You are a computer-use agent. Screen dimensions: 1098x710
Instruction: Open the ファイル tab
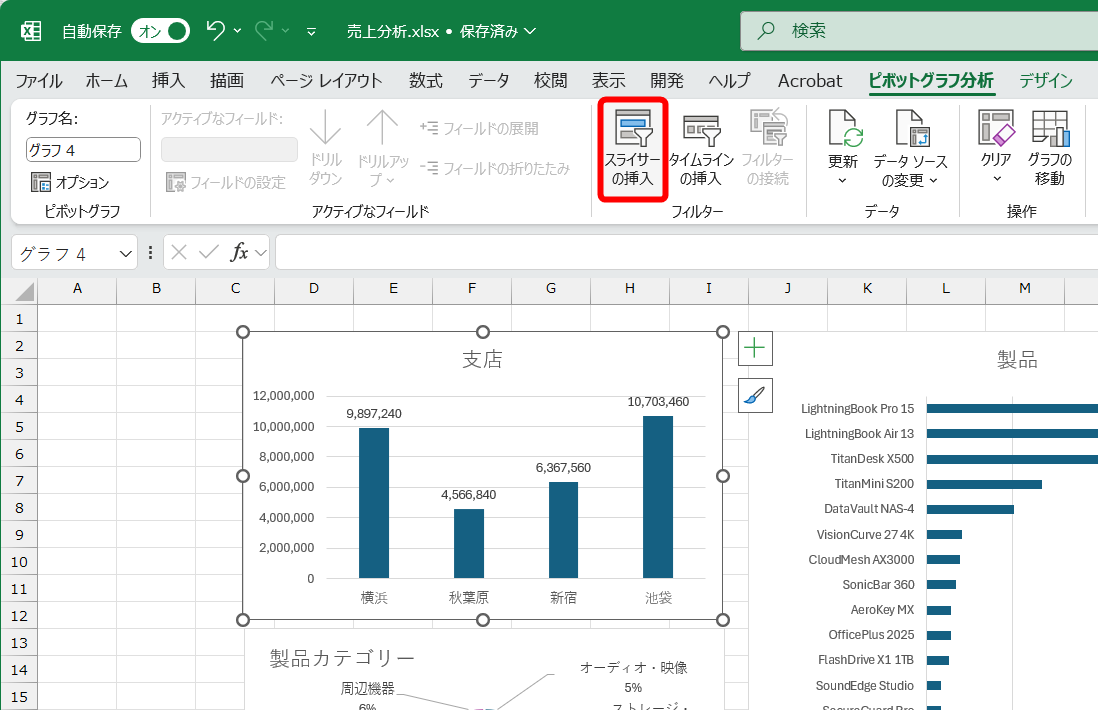(39, 81)
